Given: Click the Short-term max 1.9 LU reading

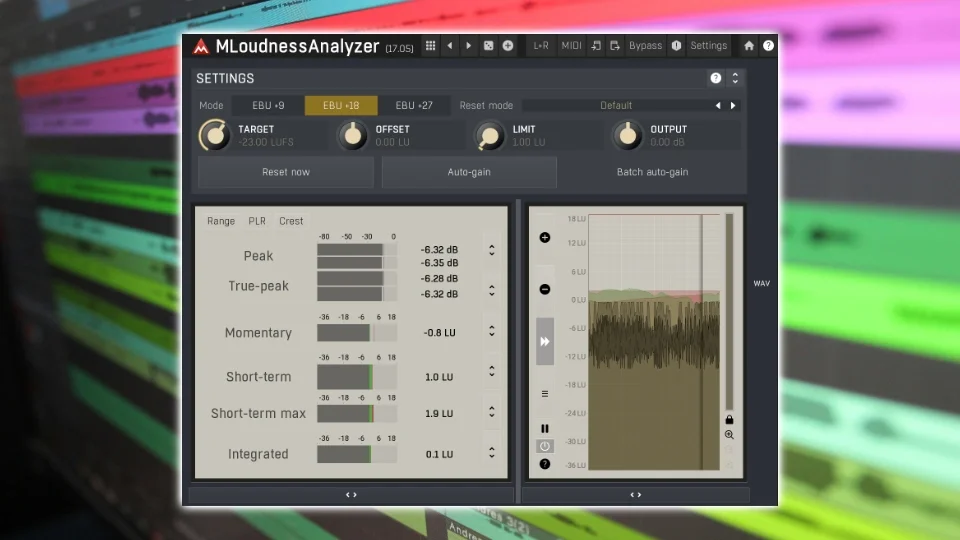Looking at the screenshot, I should [x=440, y=414].
